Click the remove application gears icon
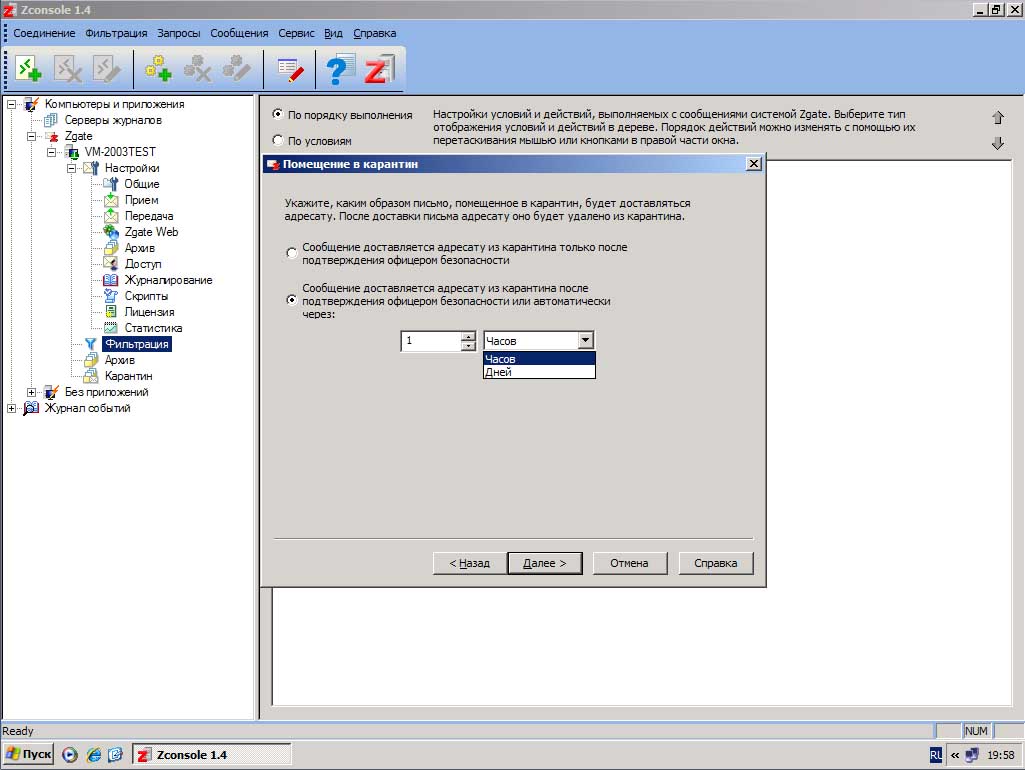Image resolution: width=1025 pixels, height=770 pixels. point(197,69)
